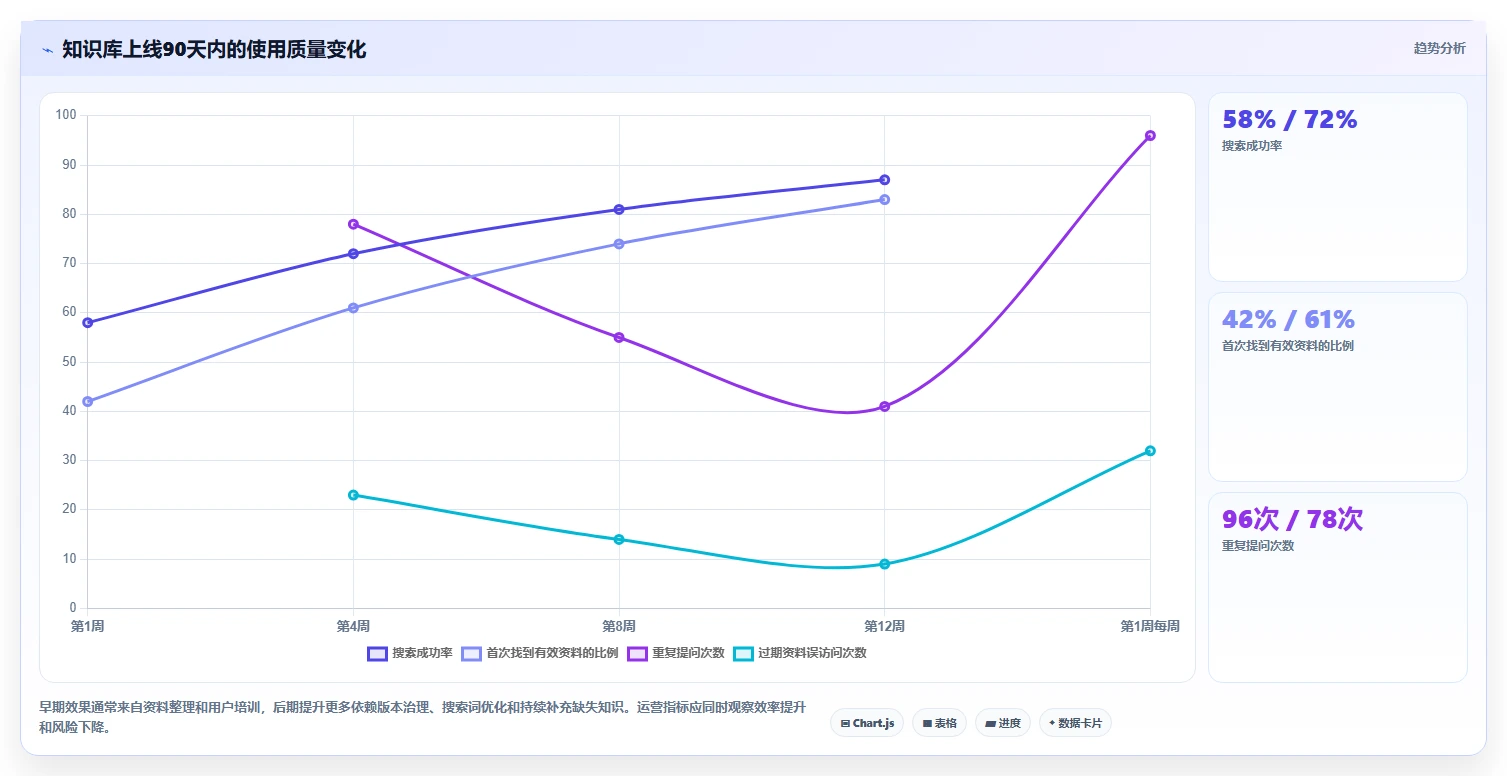1507x776 pixels.
Task: Click the 第4周 x-axis label
Action: (353, 627)
